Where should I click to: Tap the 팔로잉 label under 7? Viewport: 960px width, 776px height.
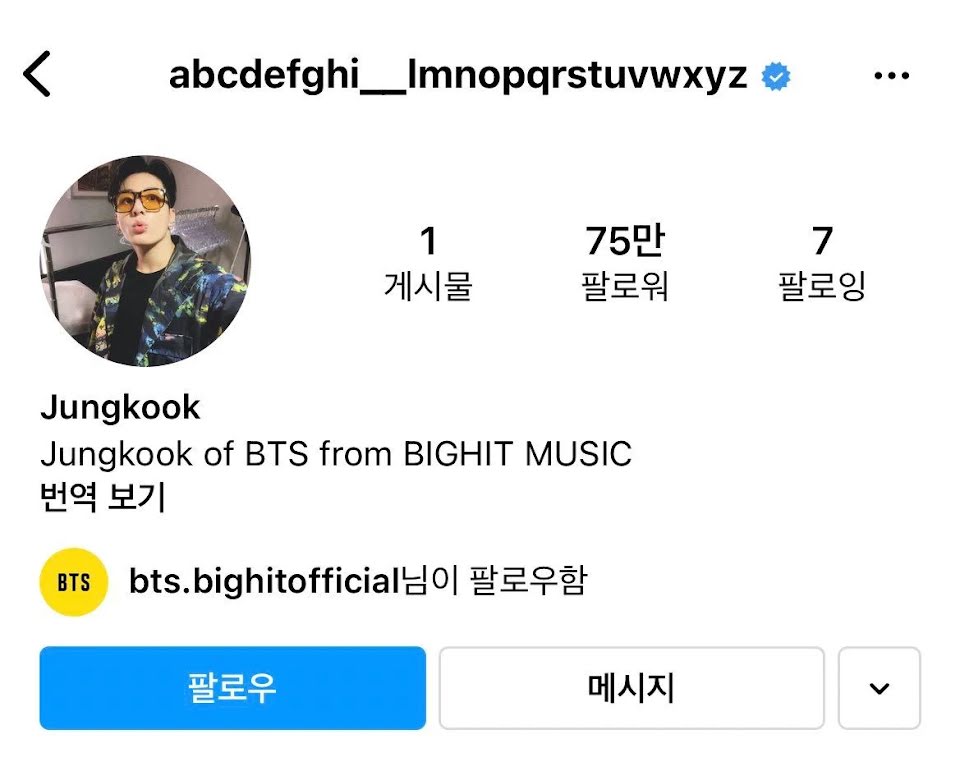822,287
